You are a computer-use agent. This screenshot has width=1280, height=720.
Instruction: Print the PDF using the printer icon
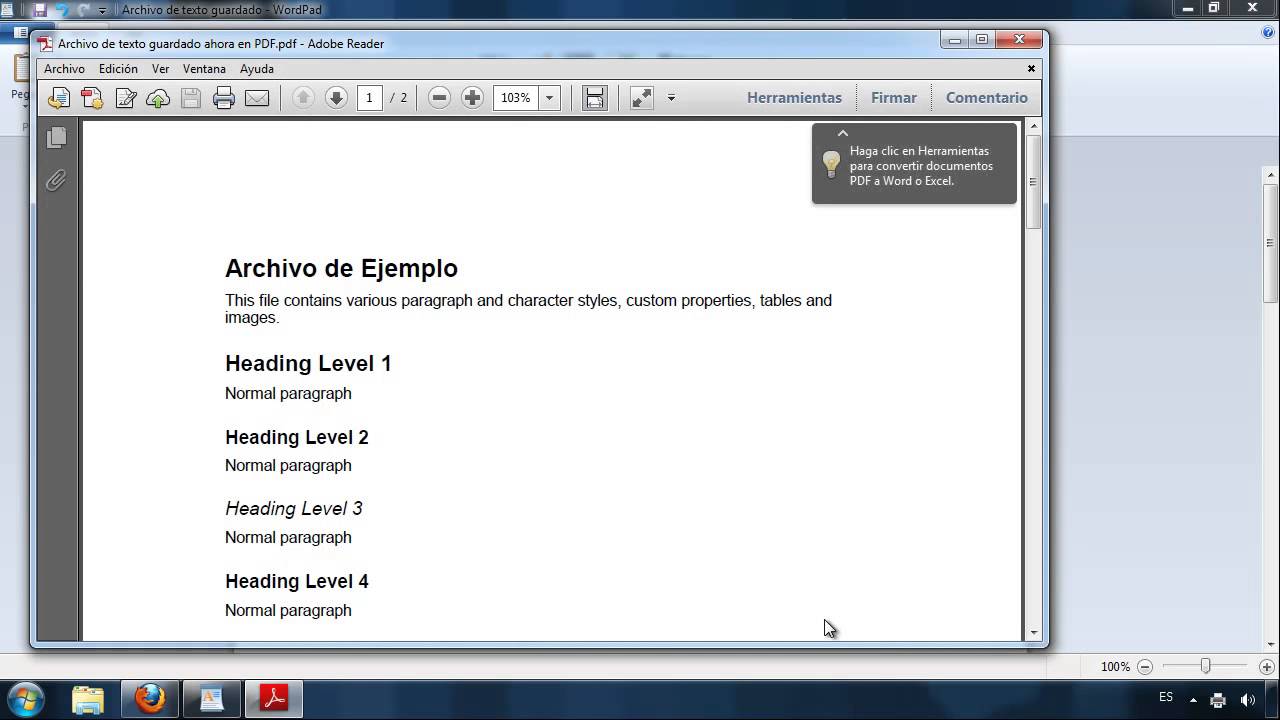click(x=224, y=98)
